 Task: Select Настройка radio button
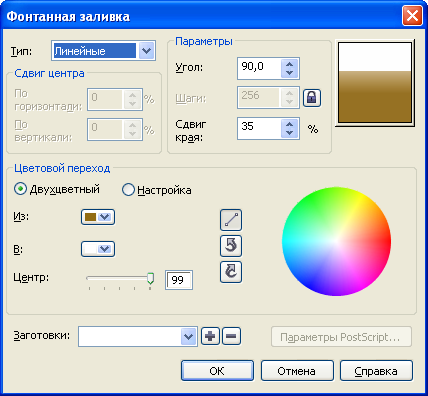(x=128, y=189)
